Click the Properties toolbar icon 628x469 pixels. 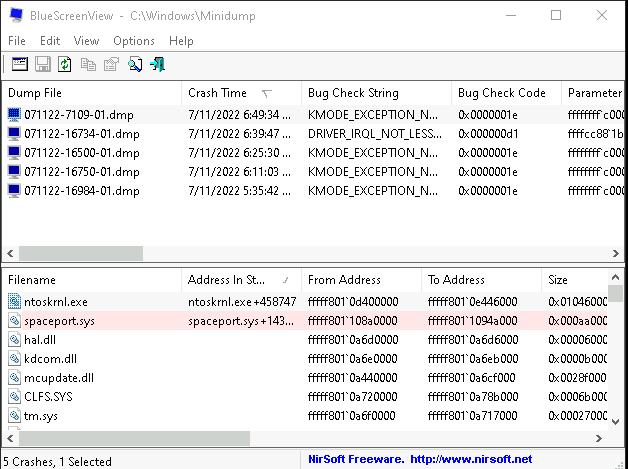coord(111,64)
